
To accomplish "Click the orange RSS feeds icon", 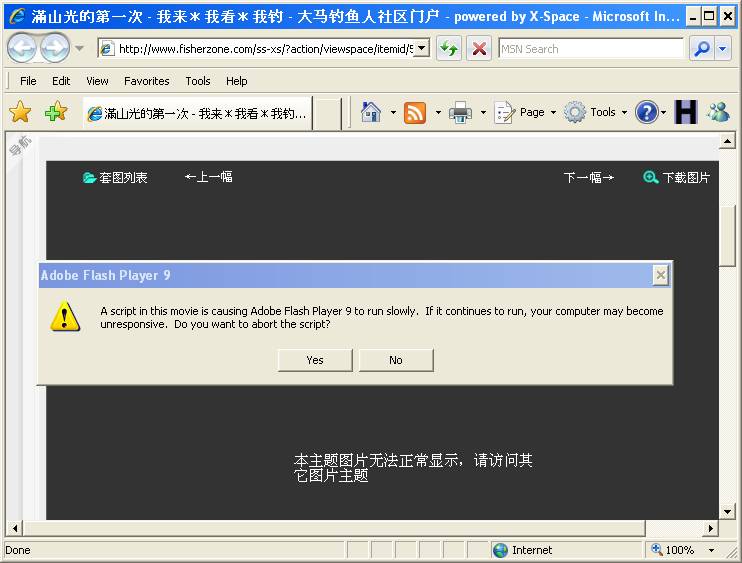I will pos(415,113).
